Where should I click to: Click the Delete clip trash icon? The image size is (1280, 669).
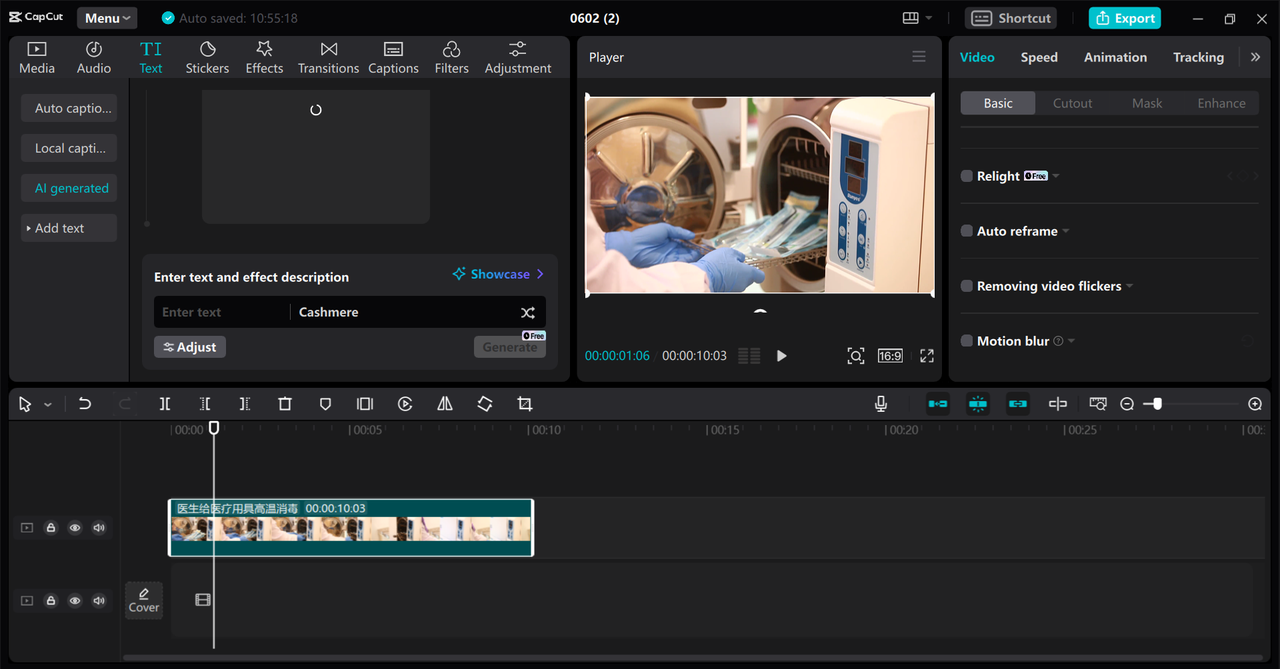coord(285,404)
